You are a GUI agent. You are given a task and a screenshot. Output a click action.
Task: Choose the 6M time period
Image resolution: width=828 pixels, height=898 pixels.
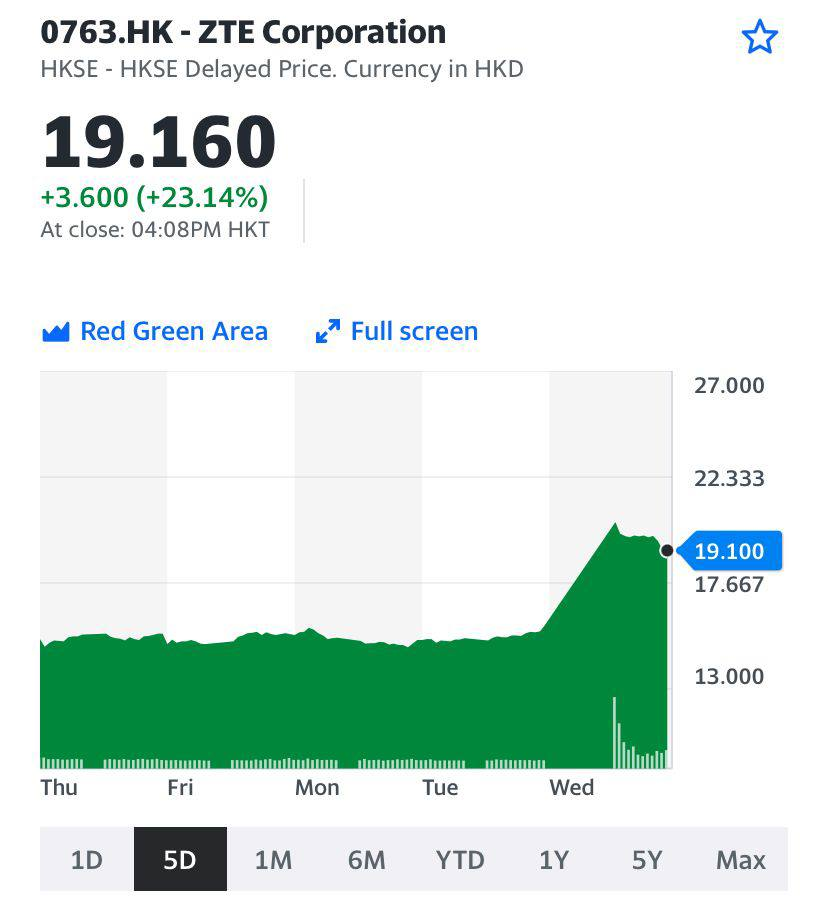366,860
